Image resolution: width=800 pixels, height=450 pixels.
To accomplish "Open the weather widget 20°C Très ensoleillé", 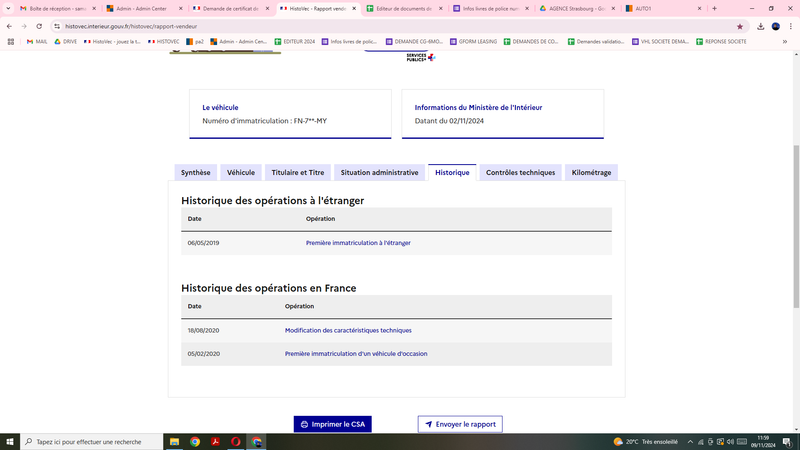I will [645, 442].
